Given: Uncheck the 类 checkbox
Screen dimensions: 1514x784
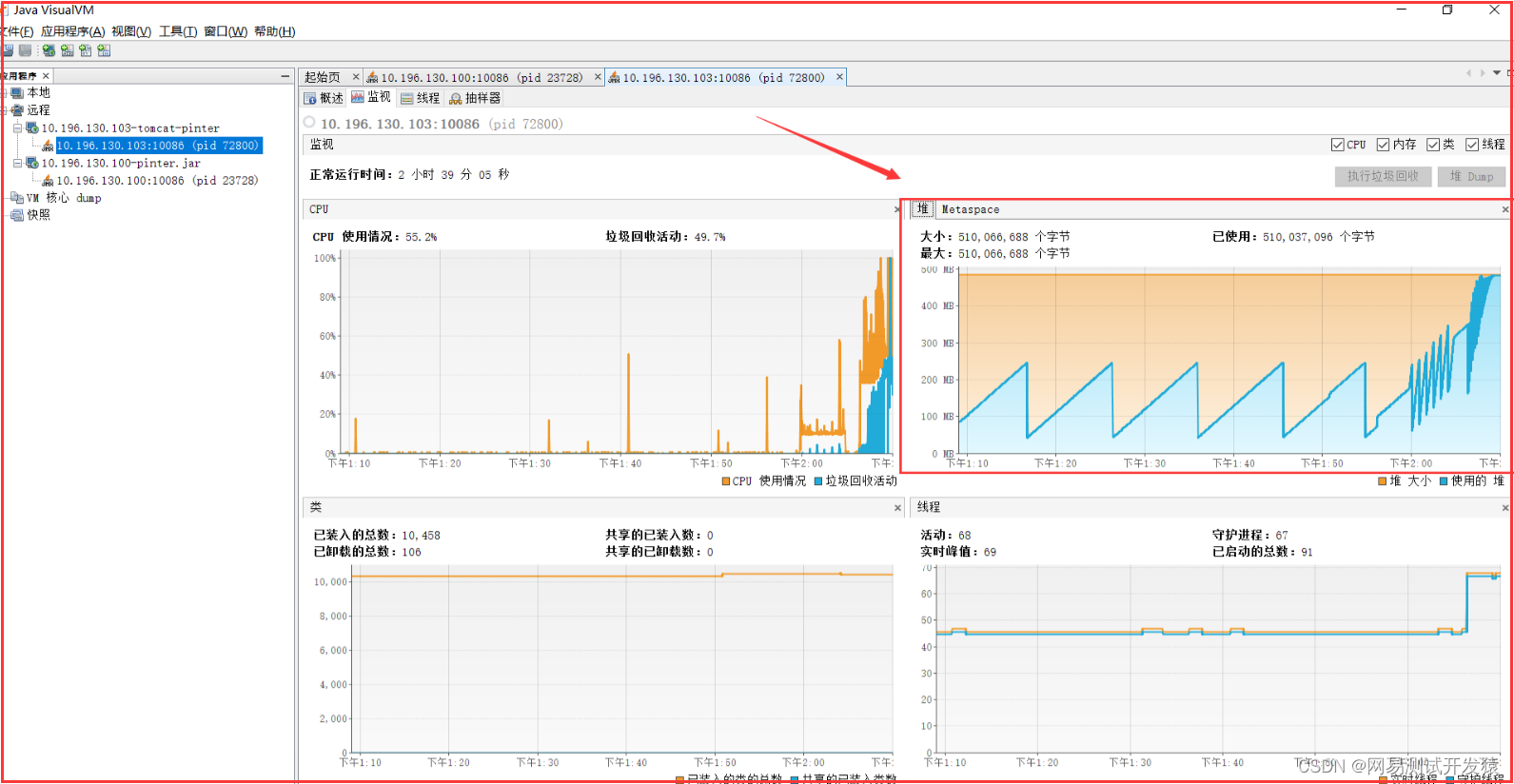Looking at the screenshot, I should [1433, 145].
